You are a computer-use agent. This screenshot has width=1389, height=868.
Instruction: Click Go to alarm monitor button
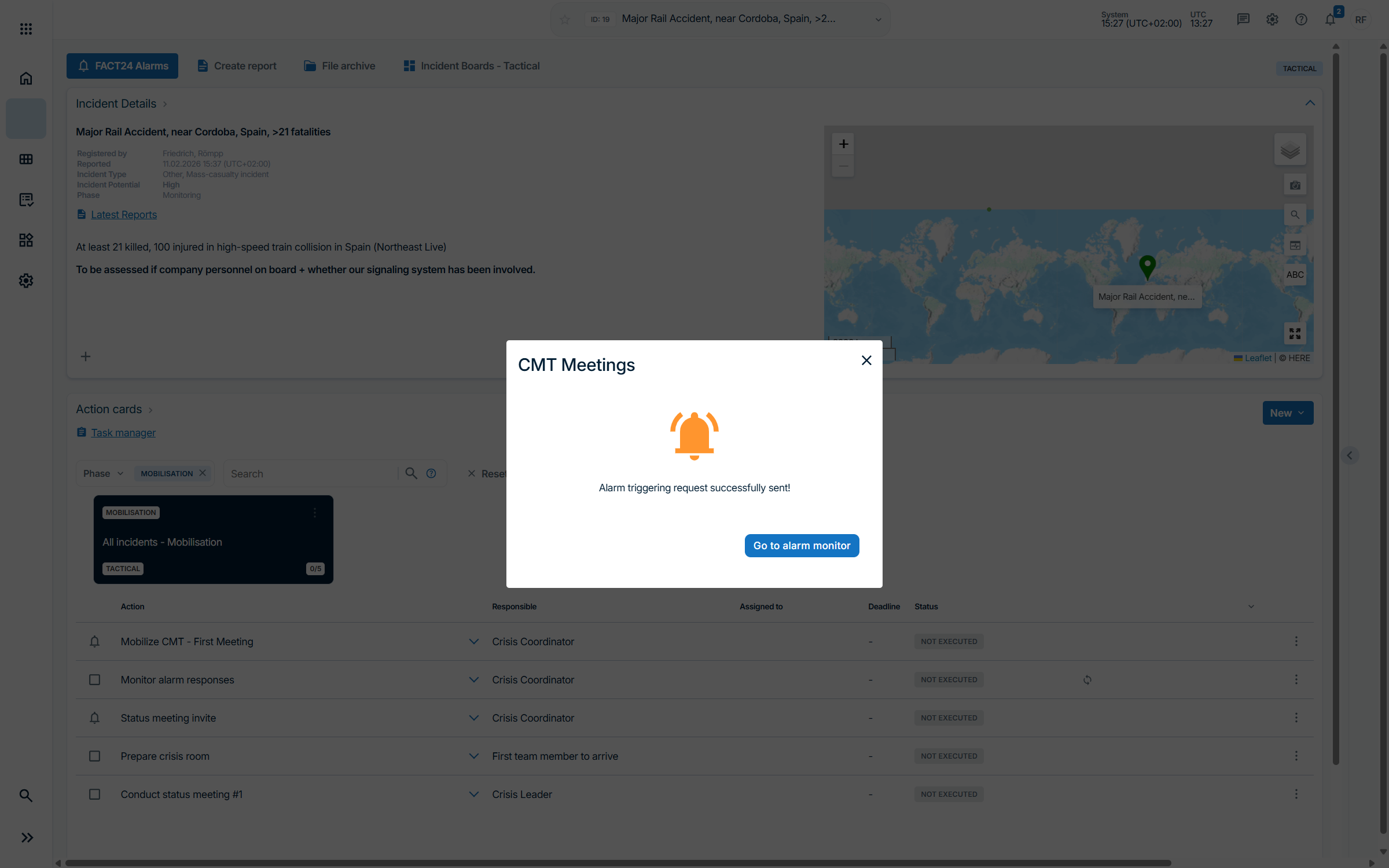click(x=802, y=546)
